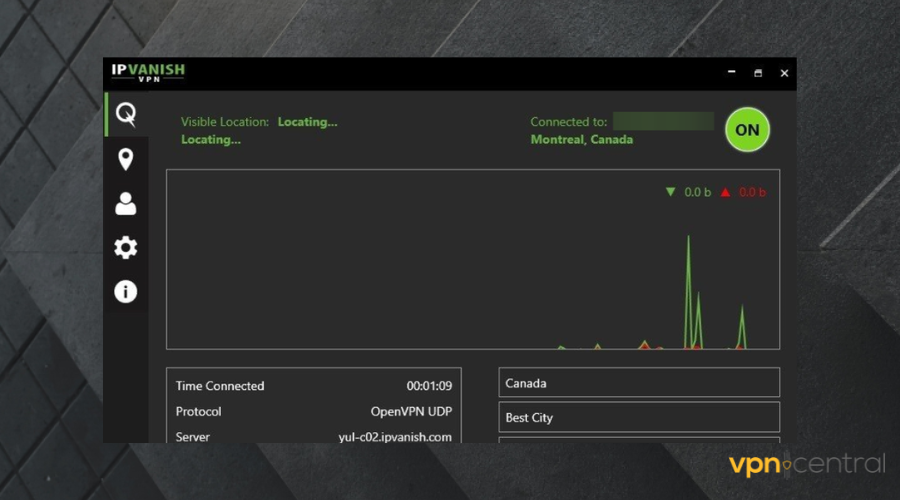Click the 'OpenVPN UDP' protocol value
Screen dimensions: 900x500
coord(411,412)
